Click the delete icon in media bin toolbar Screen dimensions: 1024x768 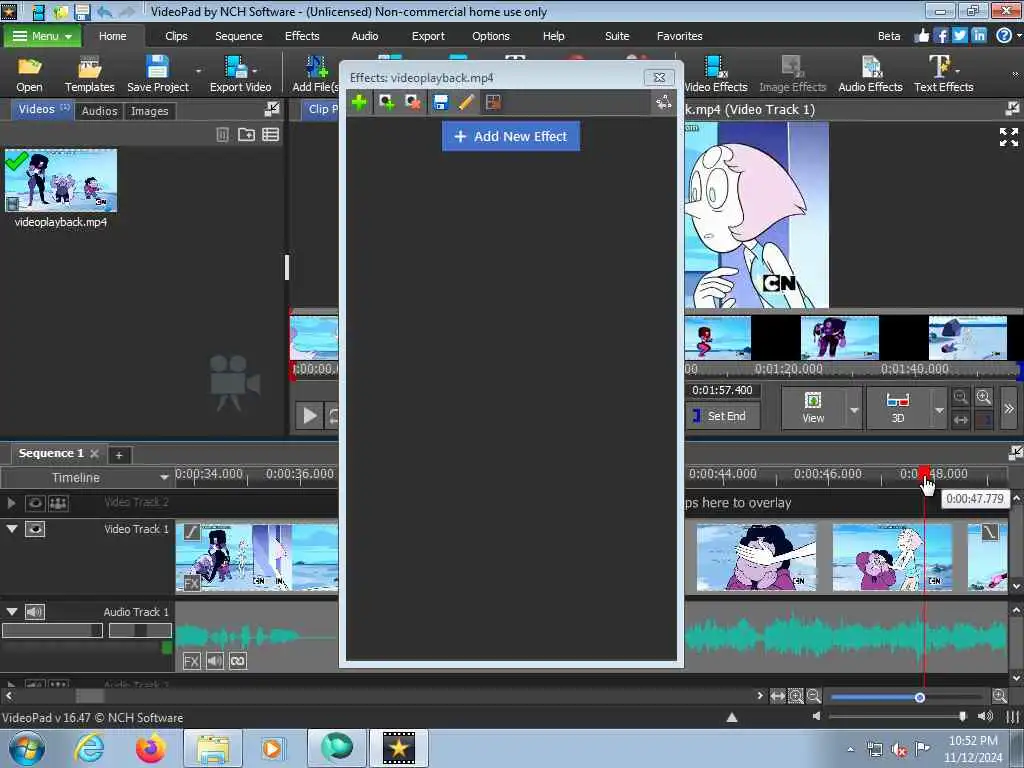click(222, 135)
